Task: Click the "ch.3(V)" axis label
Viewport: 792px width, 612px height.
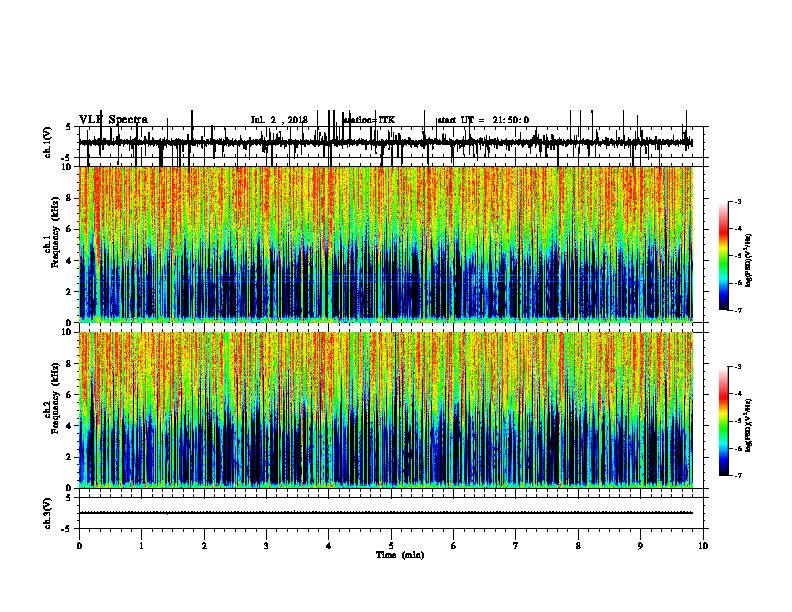Action: pyautogui.click(x=47, y=513)
